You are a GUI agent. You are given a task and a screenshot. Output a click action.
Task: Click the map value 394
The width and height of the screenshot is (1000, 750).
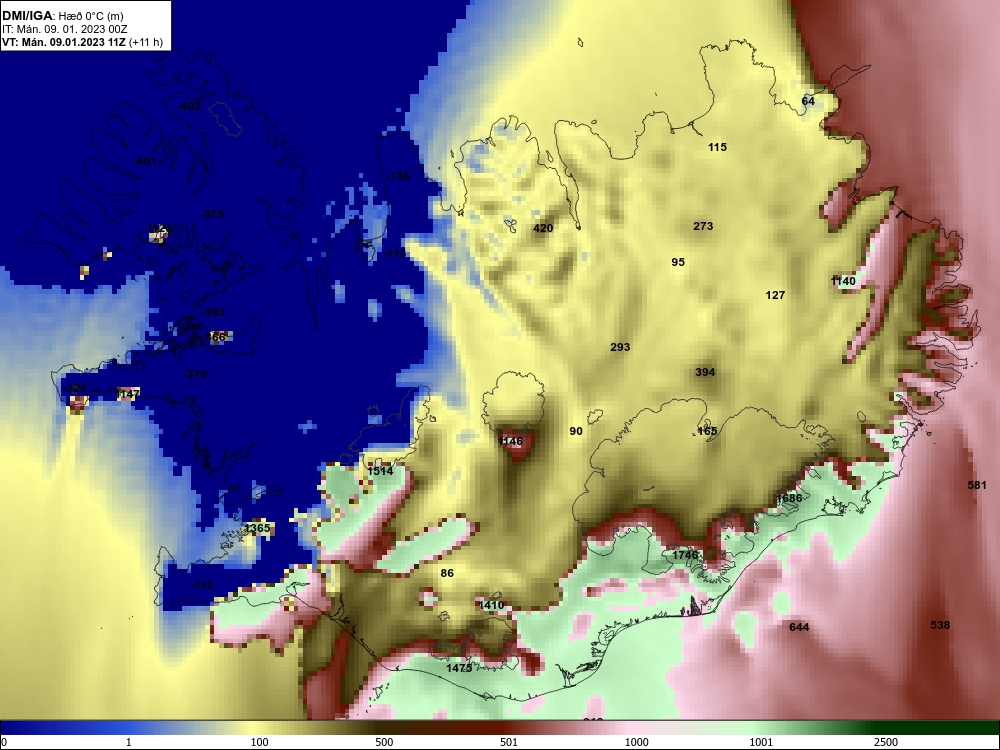(x=705, y=372)
